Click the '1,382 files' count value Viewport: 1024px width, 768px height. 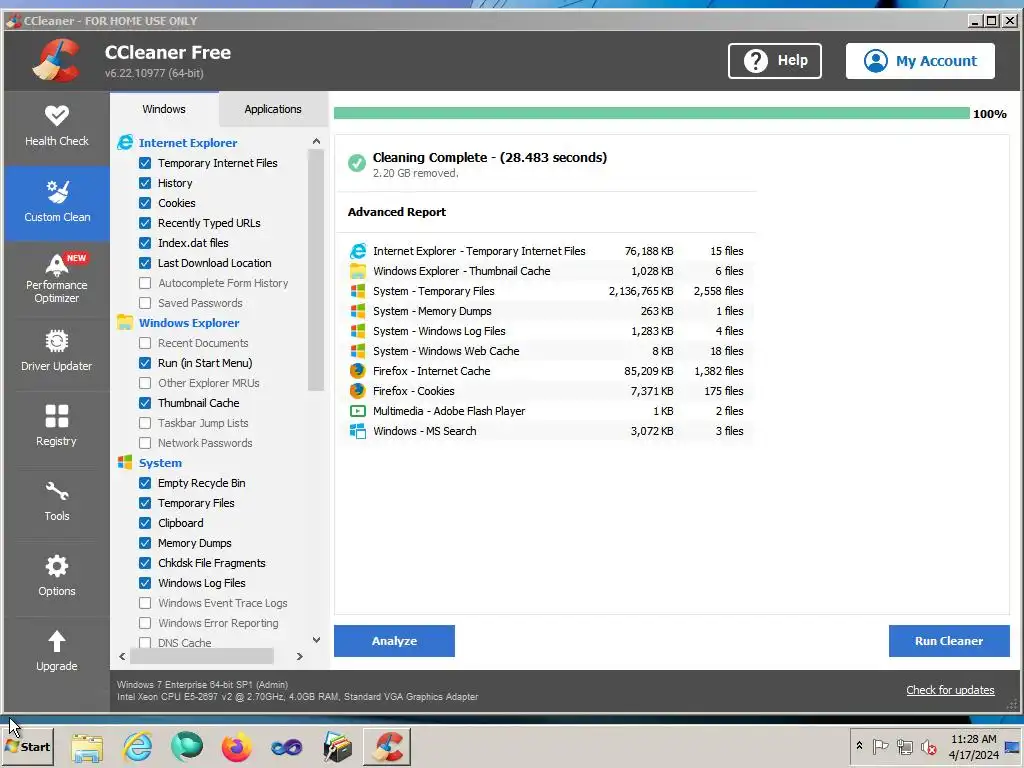point(718,371)
